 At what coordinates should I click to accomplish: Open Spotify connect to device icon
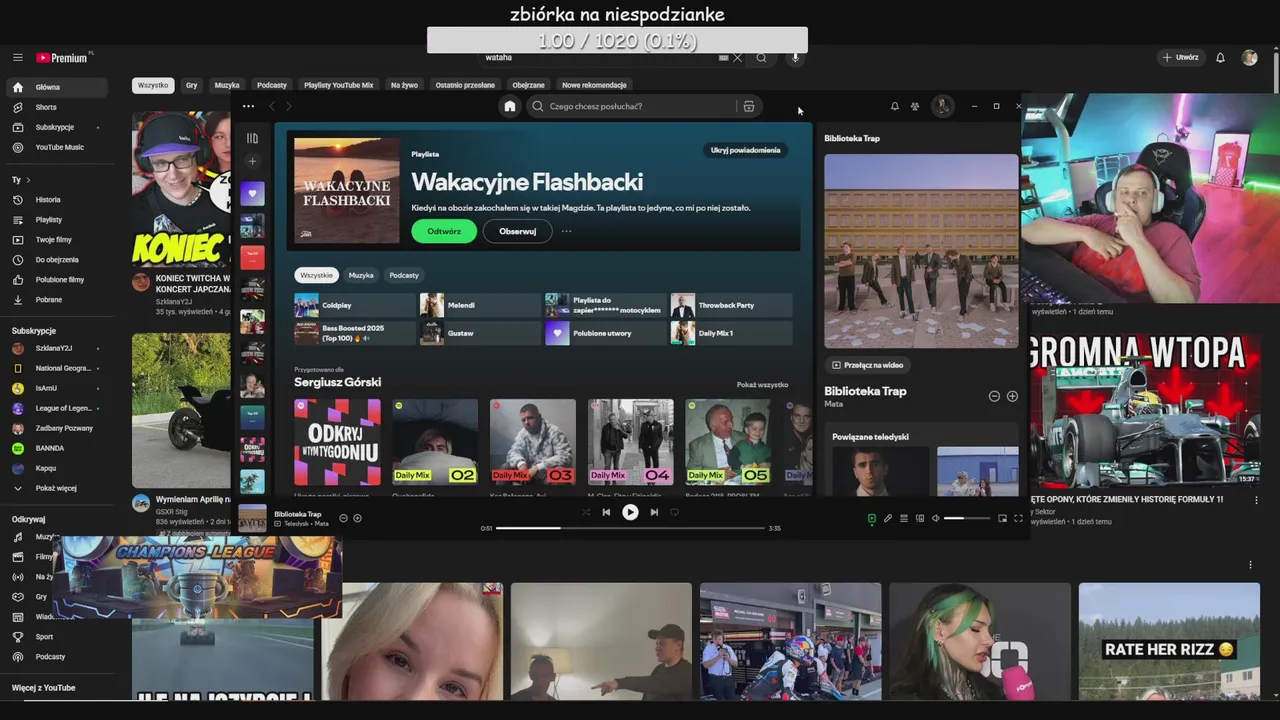[920, 518]
